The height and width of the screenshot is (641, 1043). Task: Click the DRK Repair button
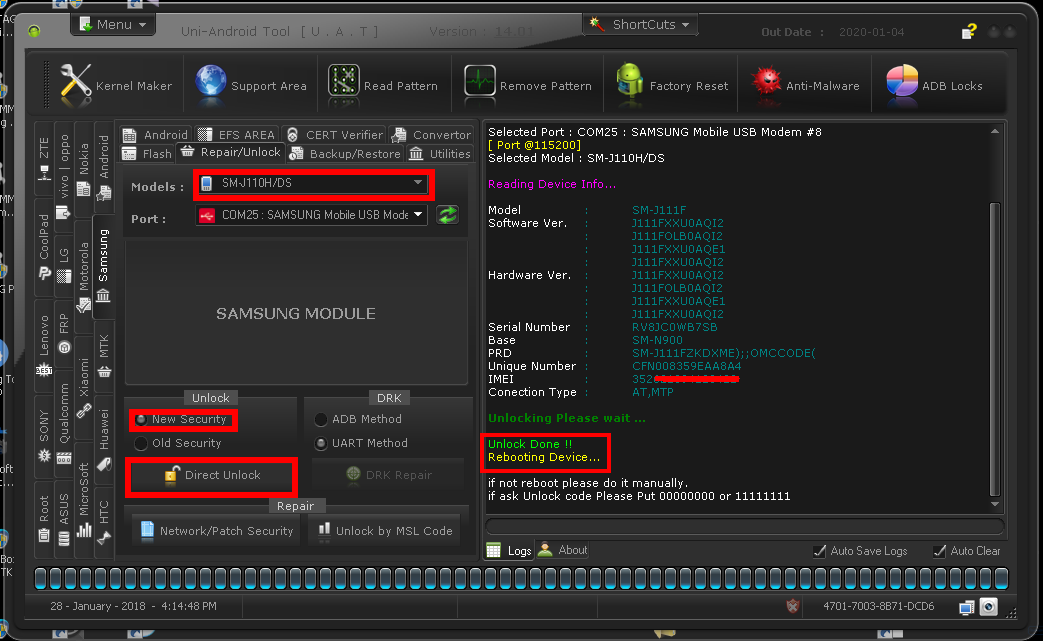pos(389,475)
